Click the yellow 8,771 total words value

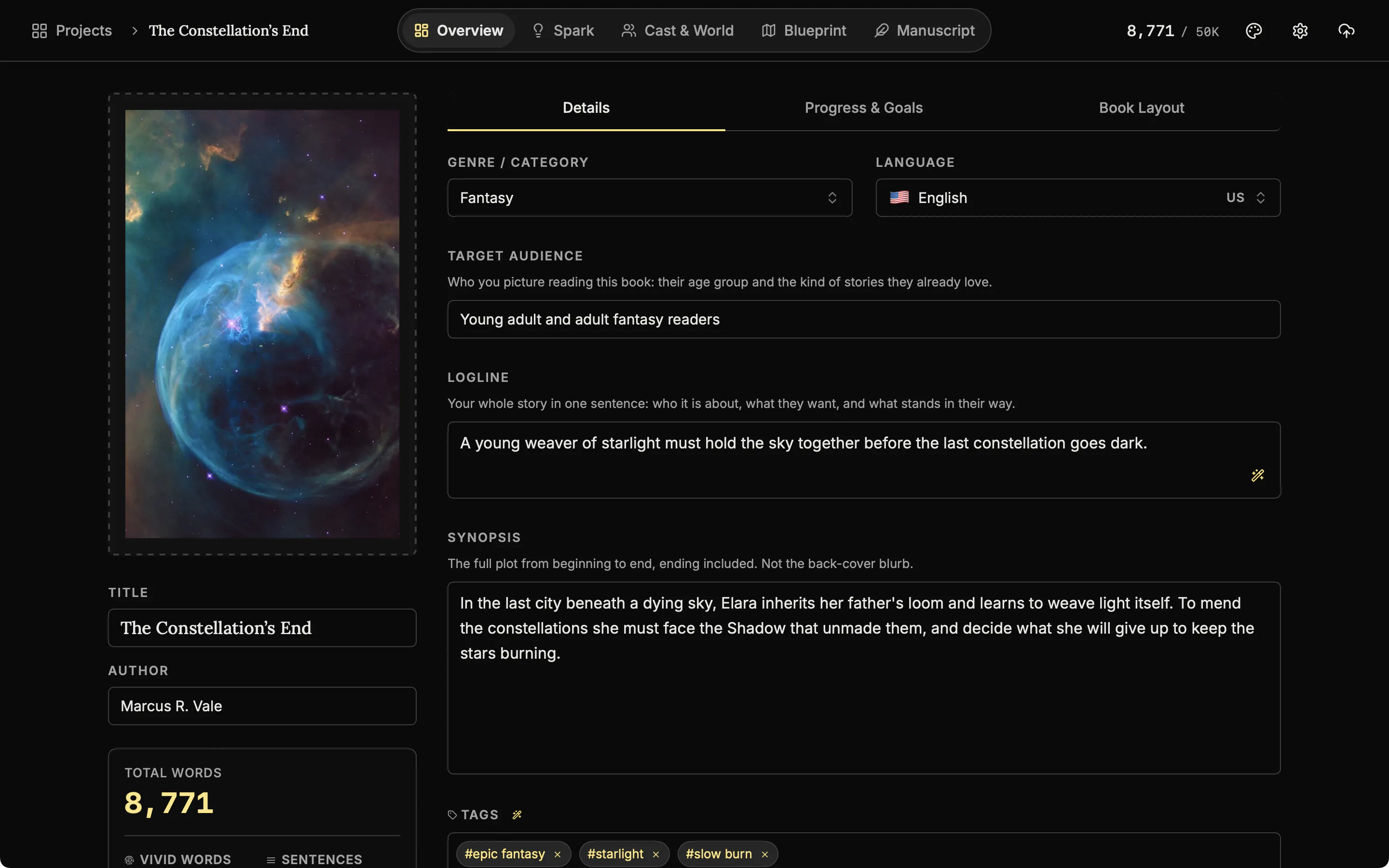point(169,802)
